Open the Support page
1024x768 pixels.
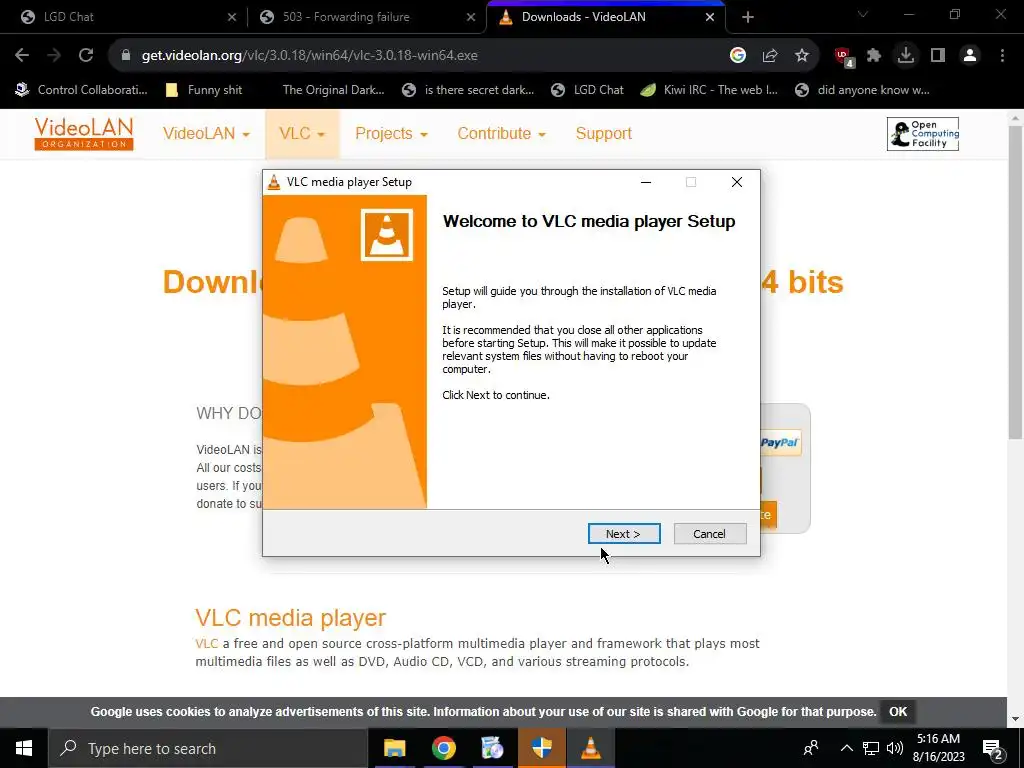click(603, 133)
